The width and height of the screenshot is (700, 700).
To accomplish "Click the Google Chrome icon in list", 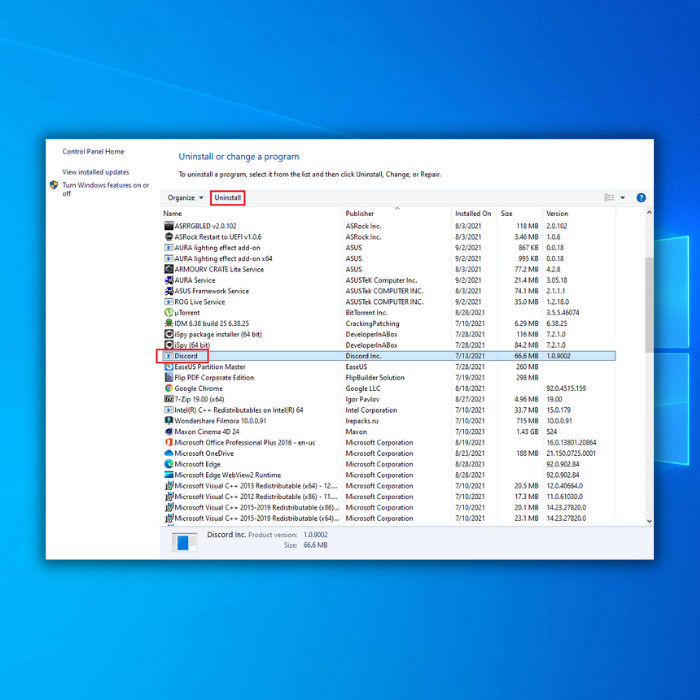I will [x=168, y=388].
